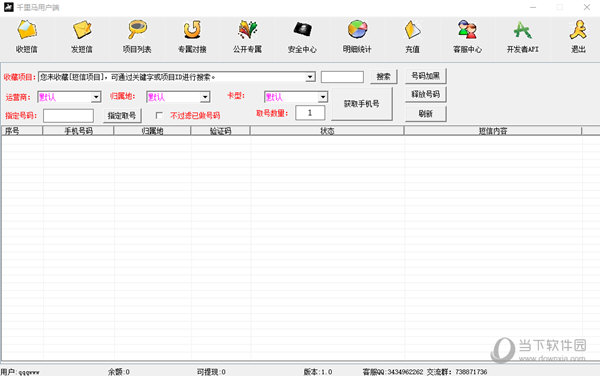Minimize the 千里马用户端 window
Image resolution: width=600 pixels, height=376 pixels.
(x=533, y=7)
